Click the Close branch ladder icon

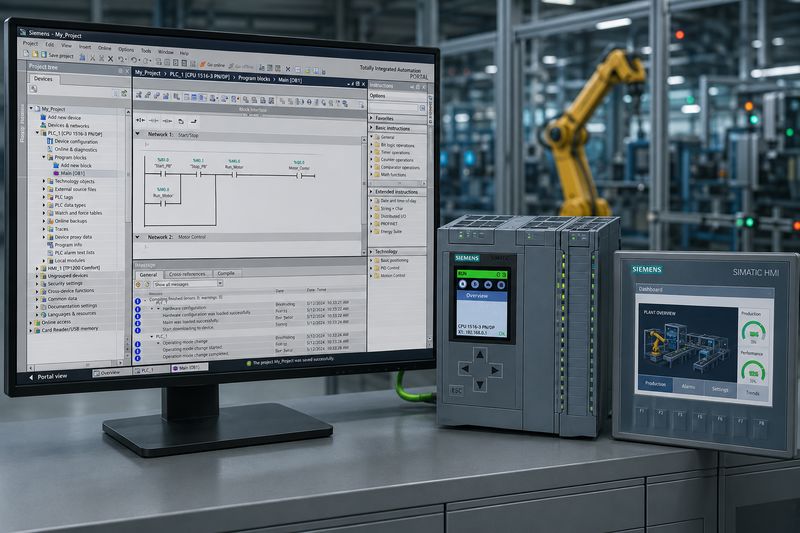pos(194,121)
